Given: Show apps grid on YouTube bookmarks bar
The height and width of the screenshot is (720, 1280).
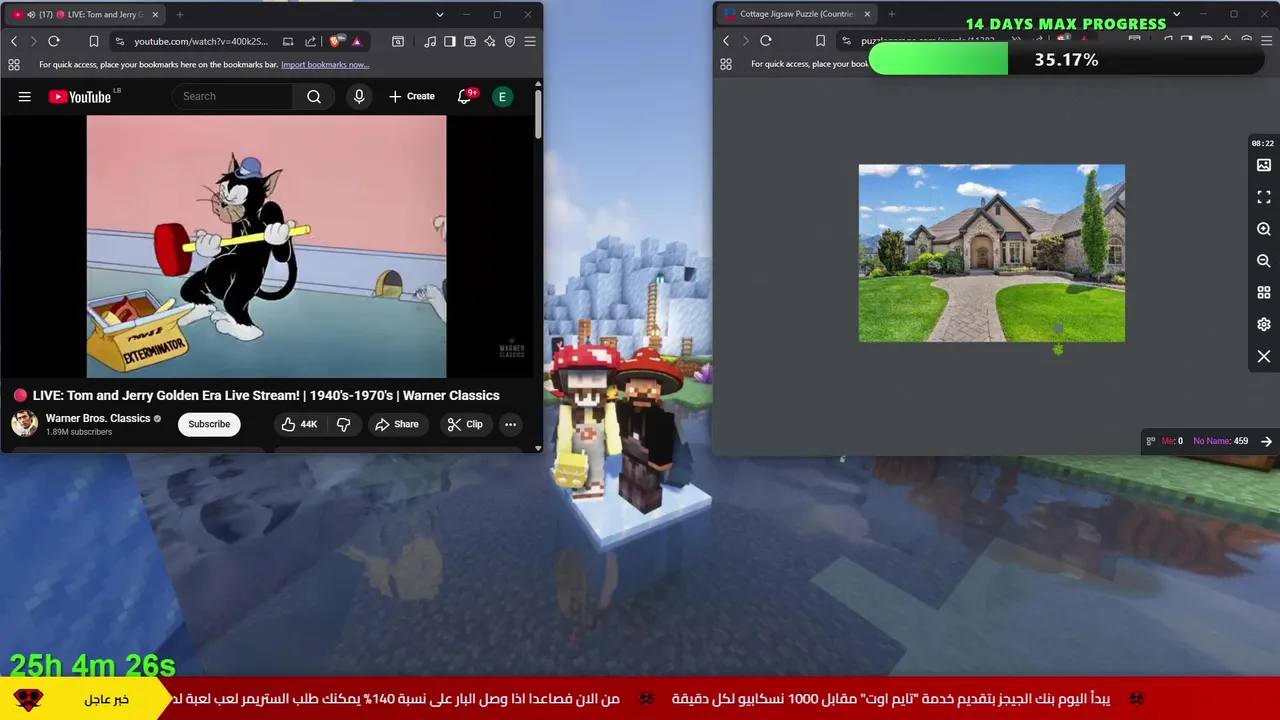Looking at the screenshot, I should (x=14, y=64).
